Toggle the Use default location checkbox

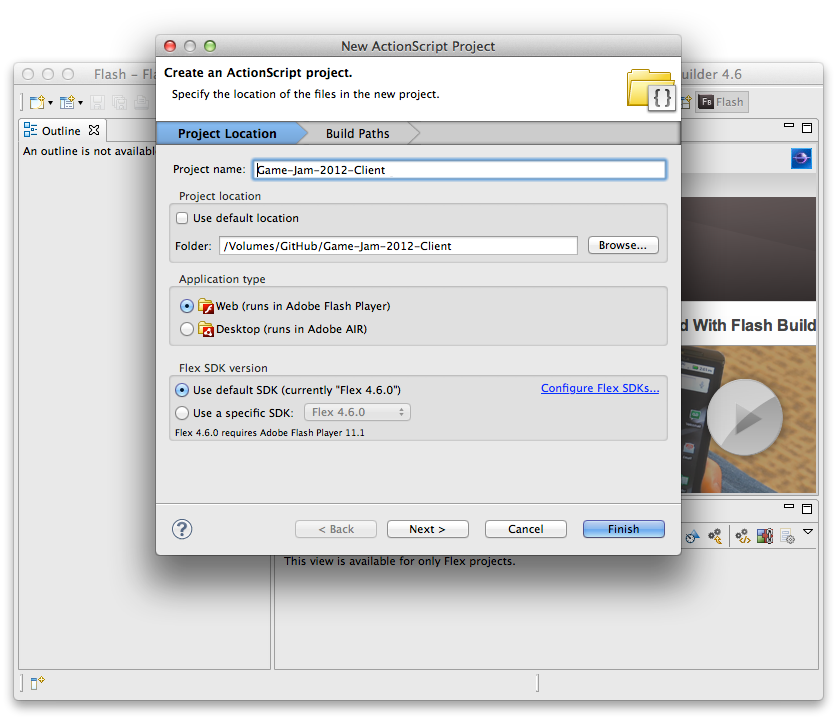pyautogui.click(x=182, y=218)
